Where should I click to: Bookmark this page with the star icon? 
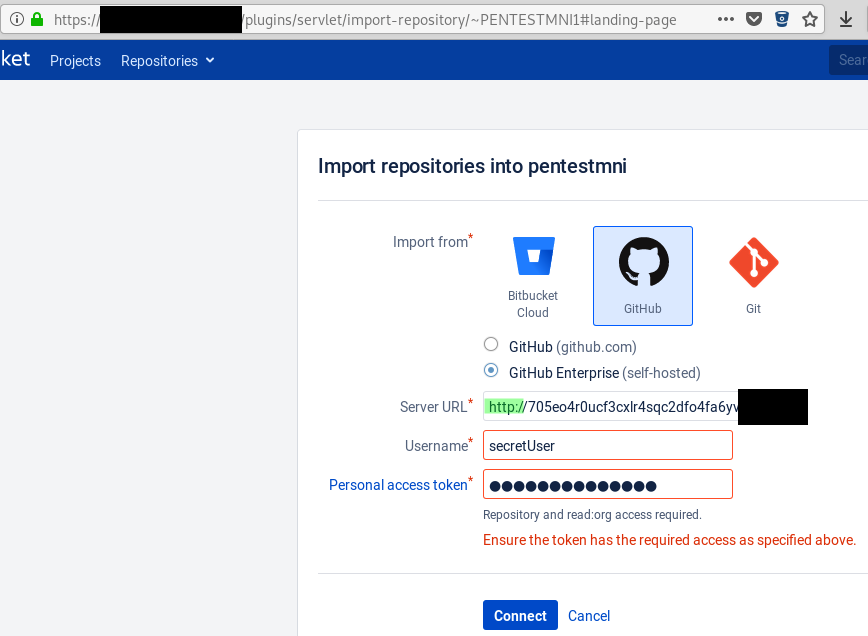[x=810, y=19]
